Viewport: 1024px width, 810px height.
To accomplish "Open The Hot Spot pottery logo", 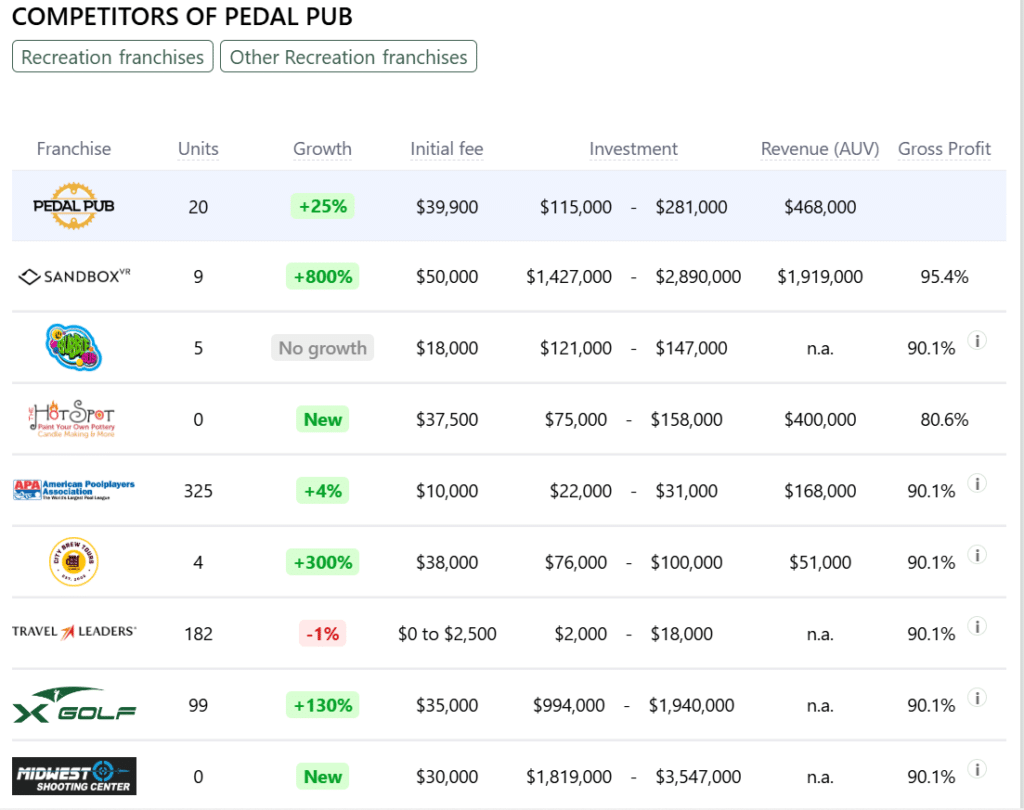I will click(x=74, y=419).
